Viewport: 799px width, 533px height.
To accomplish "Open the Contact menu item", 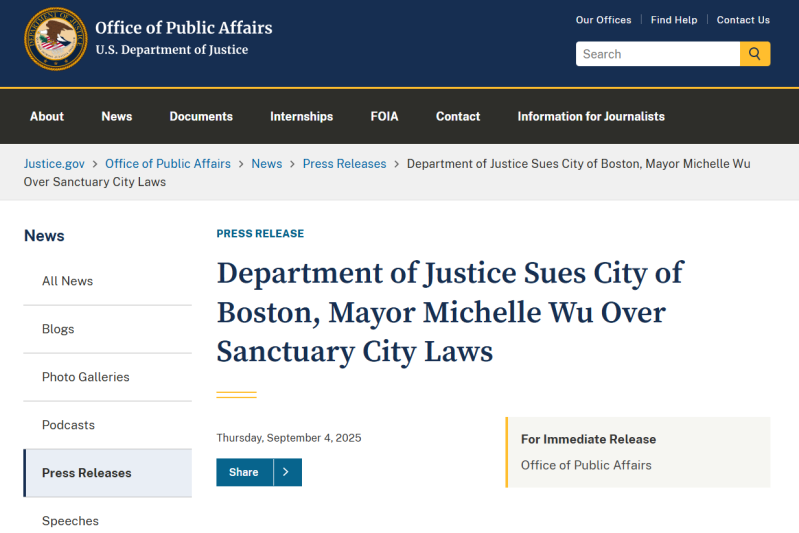I will click(x=458, y=116).
